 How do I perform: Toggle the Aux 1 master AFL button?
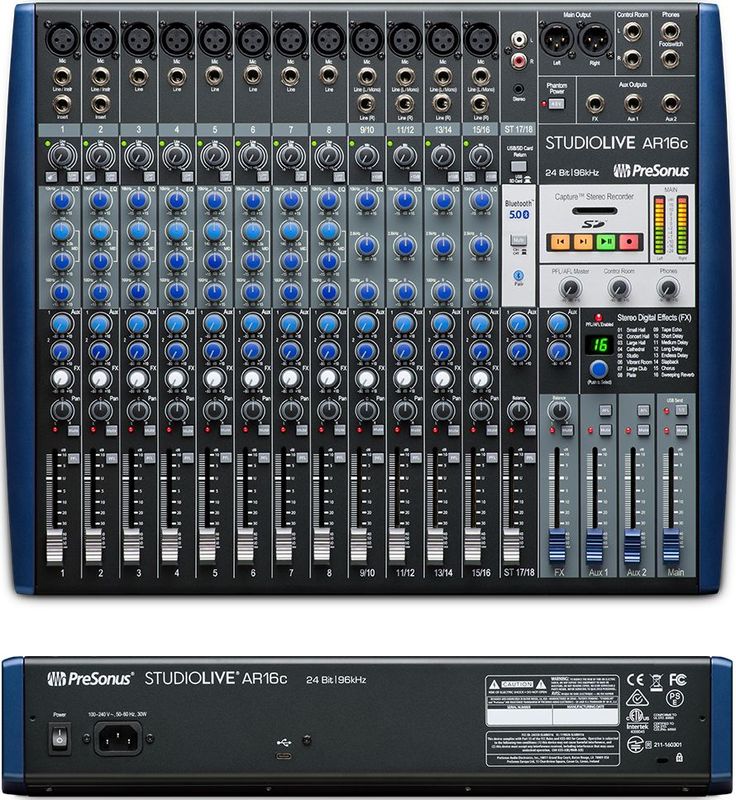[x=605, y=410]
